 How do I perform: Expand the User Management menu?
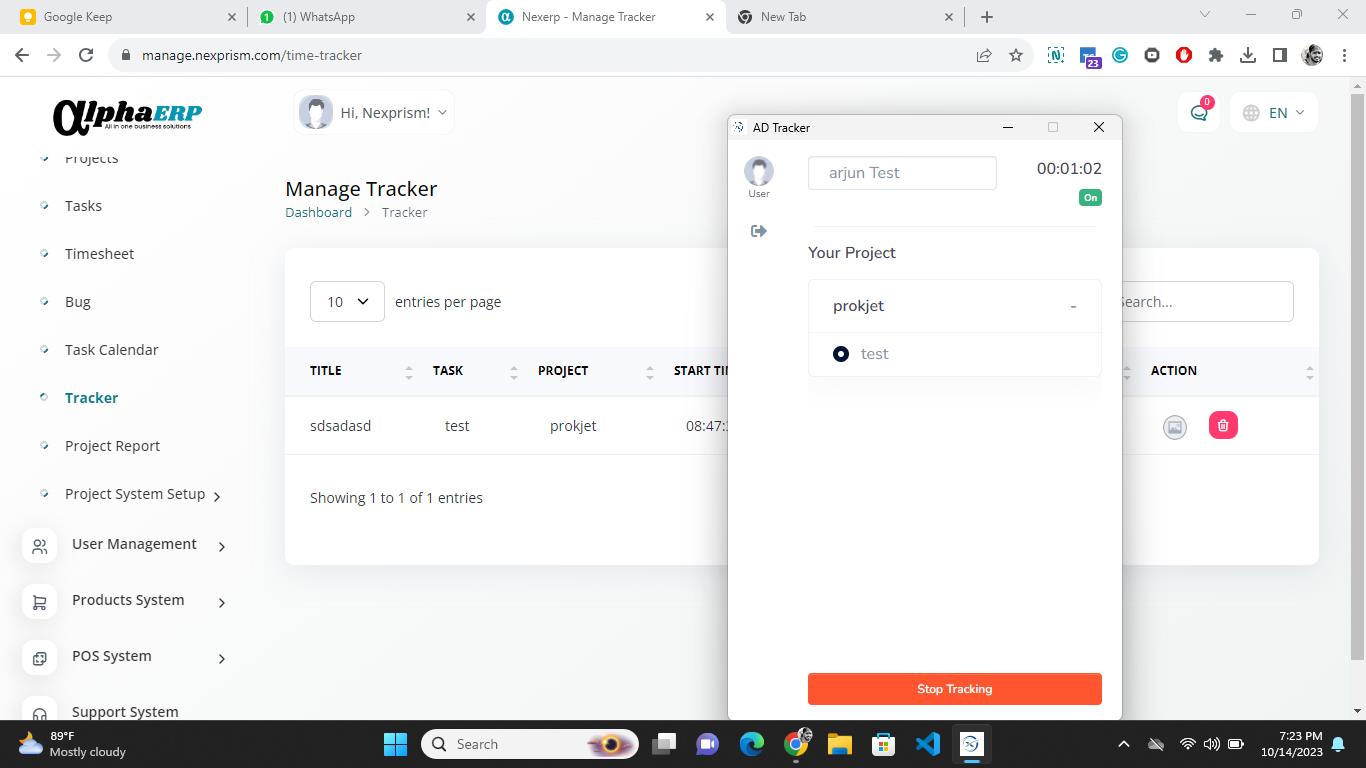[x=134, y=544]
